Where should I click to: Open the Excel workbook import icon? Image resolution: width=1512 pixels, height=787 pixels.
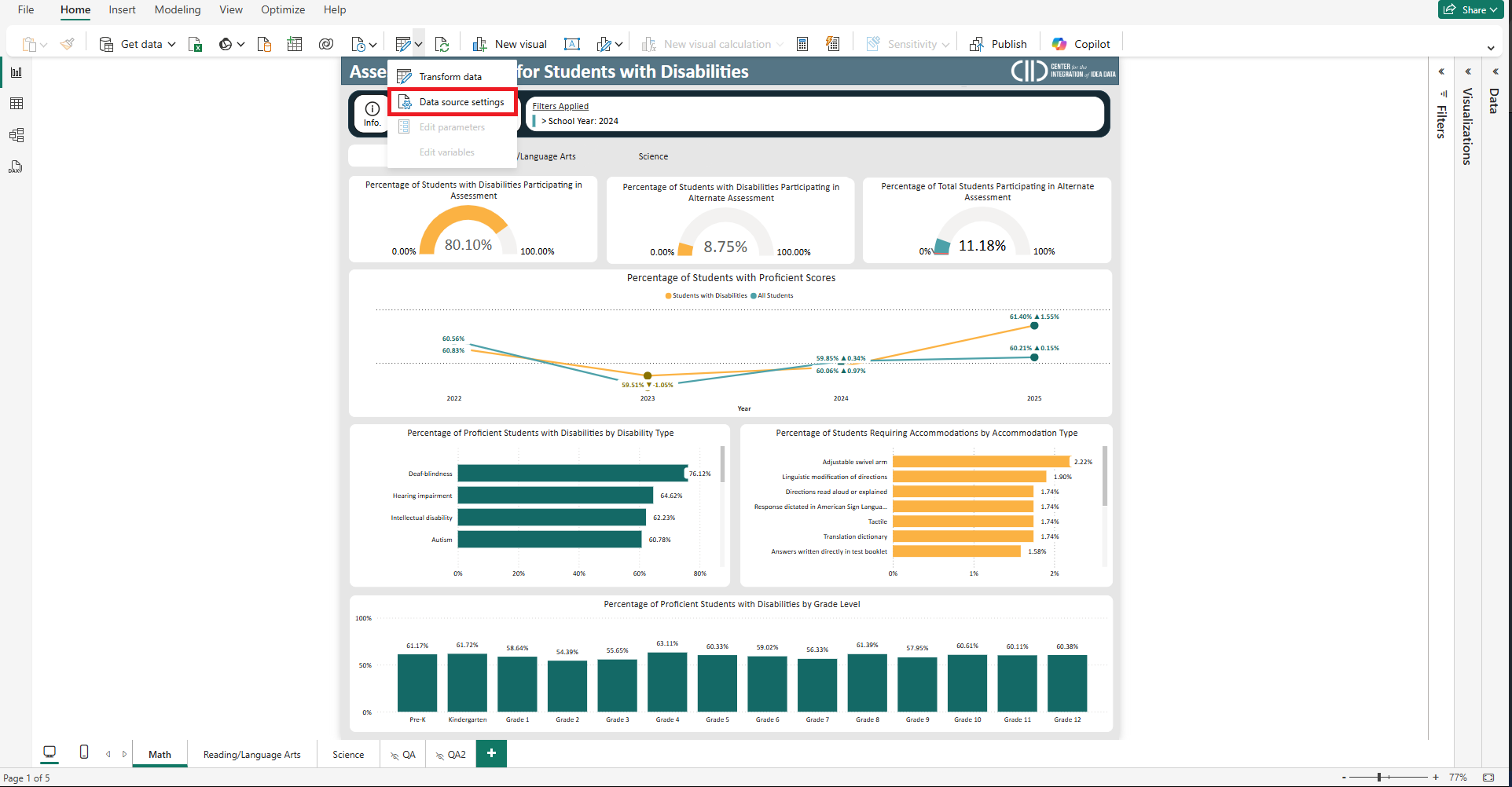click(x=196, y=45)
